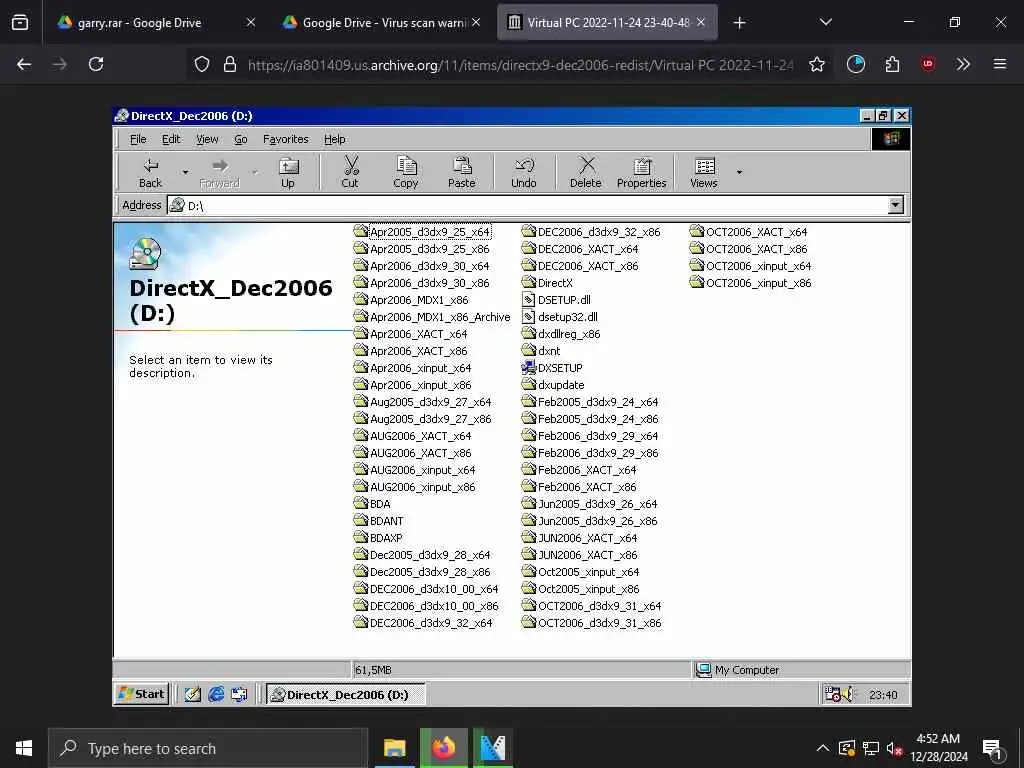
Task: Bookmark this page with star icon
Action: pos(816,64)
